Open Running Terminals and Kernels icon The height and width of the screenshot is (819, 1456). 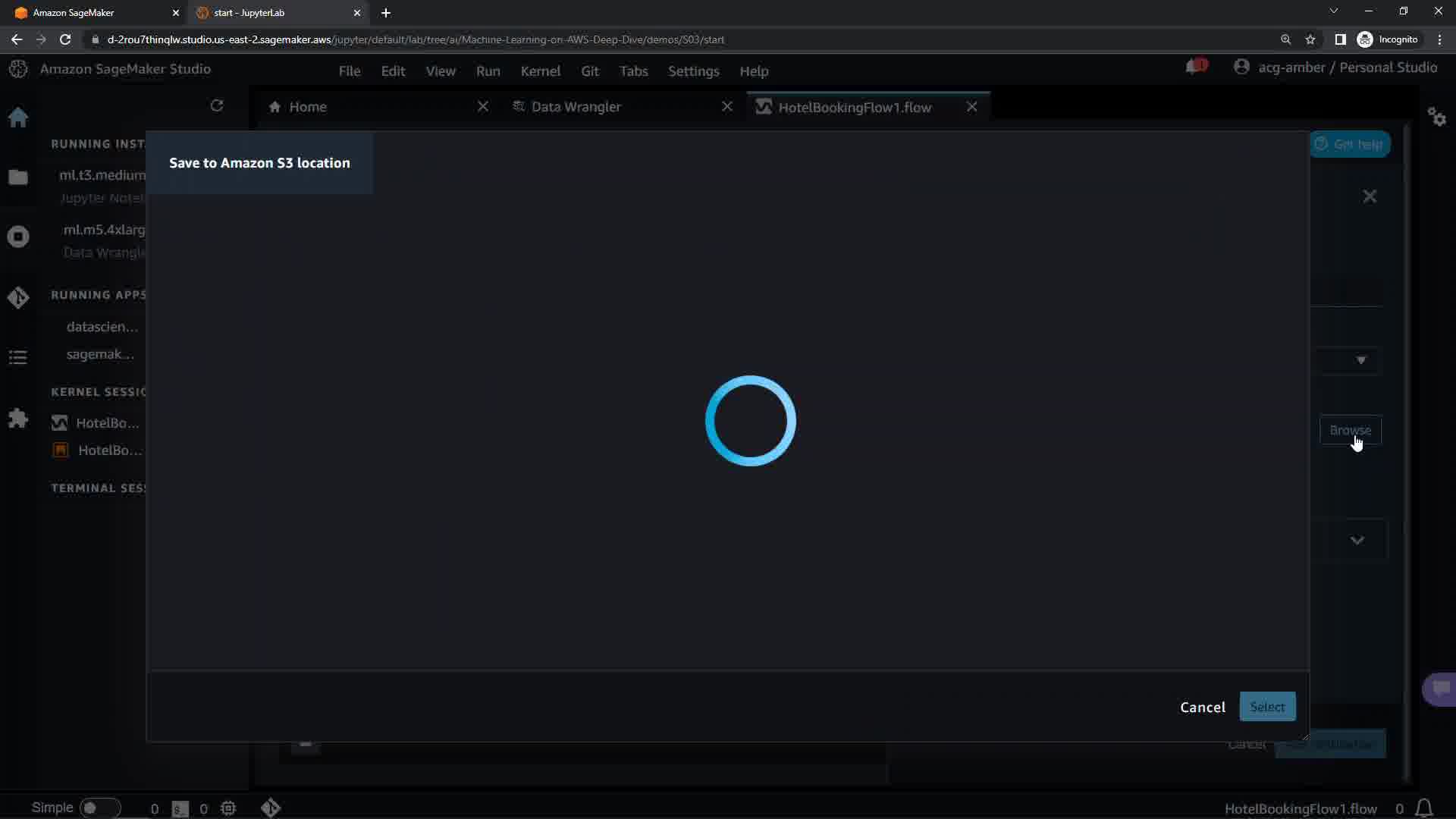coord(18,237)
